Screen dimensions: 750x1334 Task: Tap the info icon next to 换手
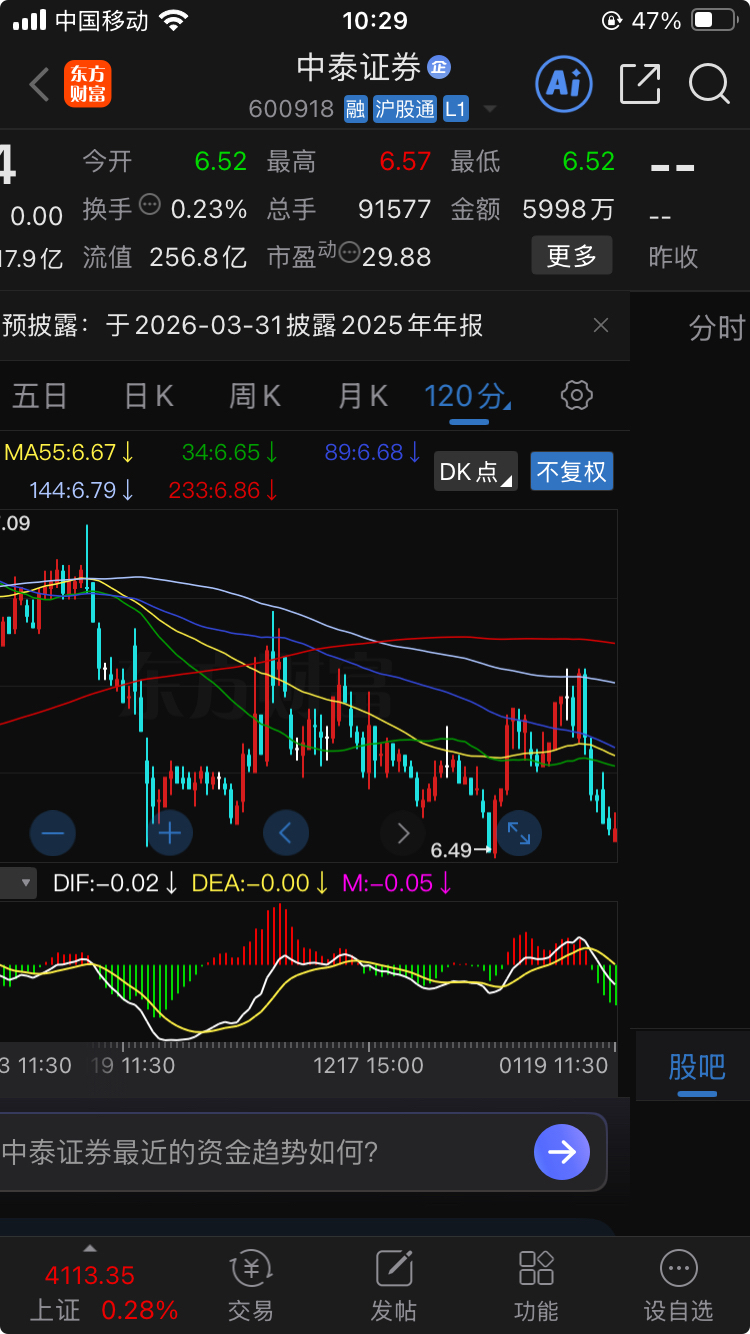tap(150, 205)
